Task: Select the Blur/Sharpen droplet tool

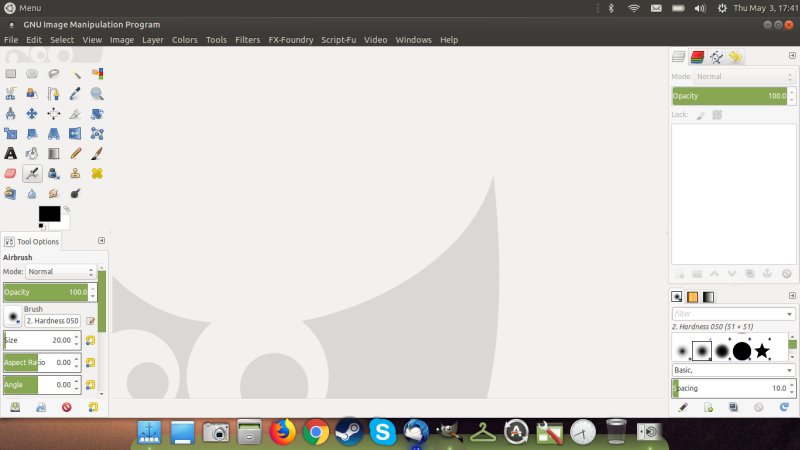Action: coord(32,193)
